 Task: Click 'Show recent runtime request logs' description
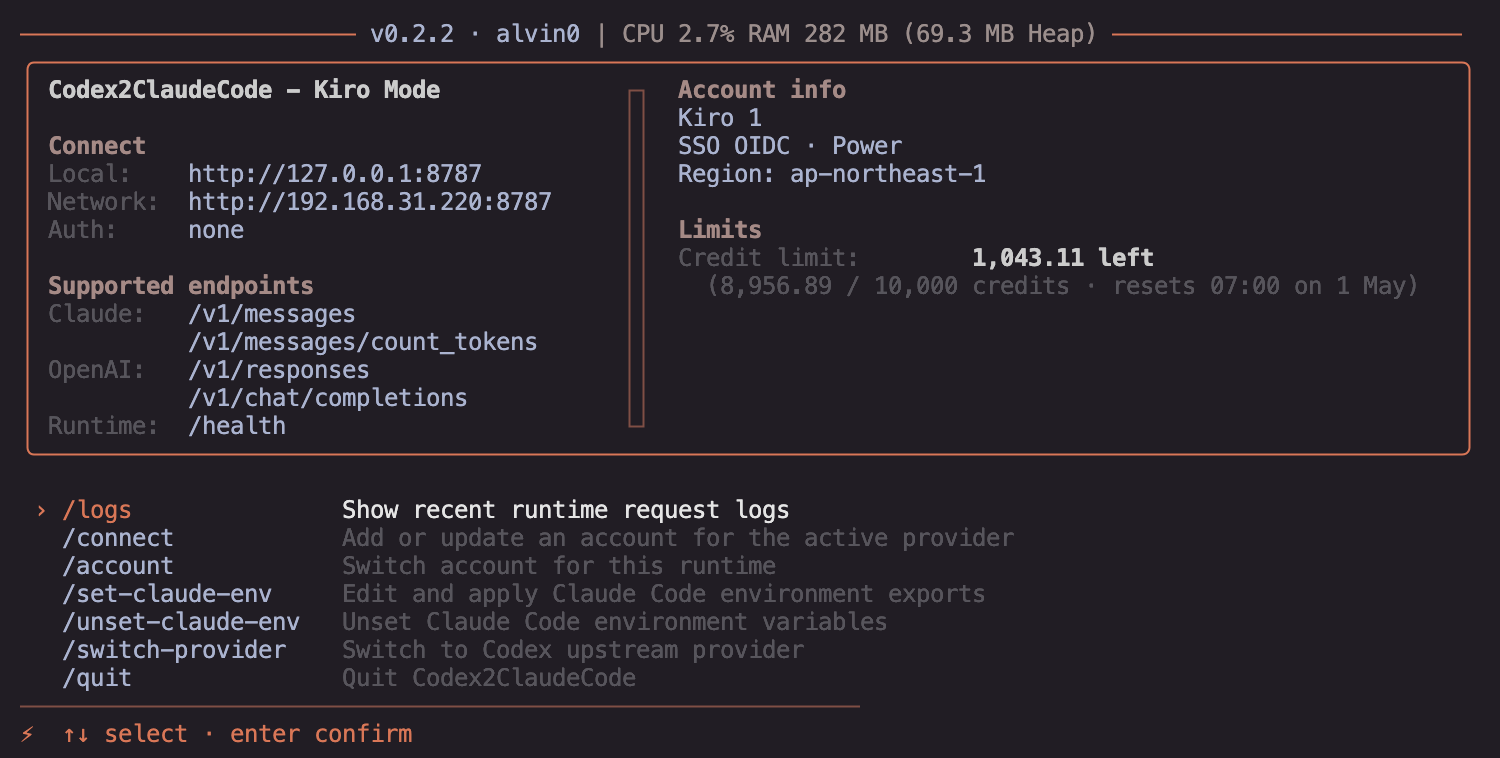click(566, 510)
